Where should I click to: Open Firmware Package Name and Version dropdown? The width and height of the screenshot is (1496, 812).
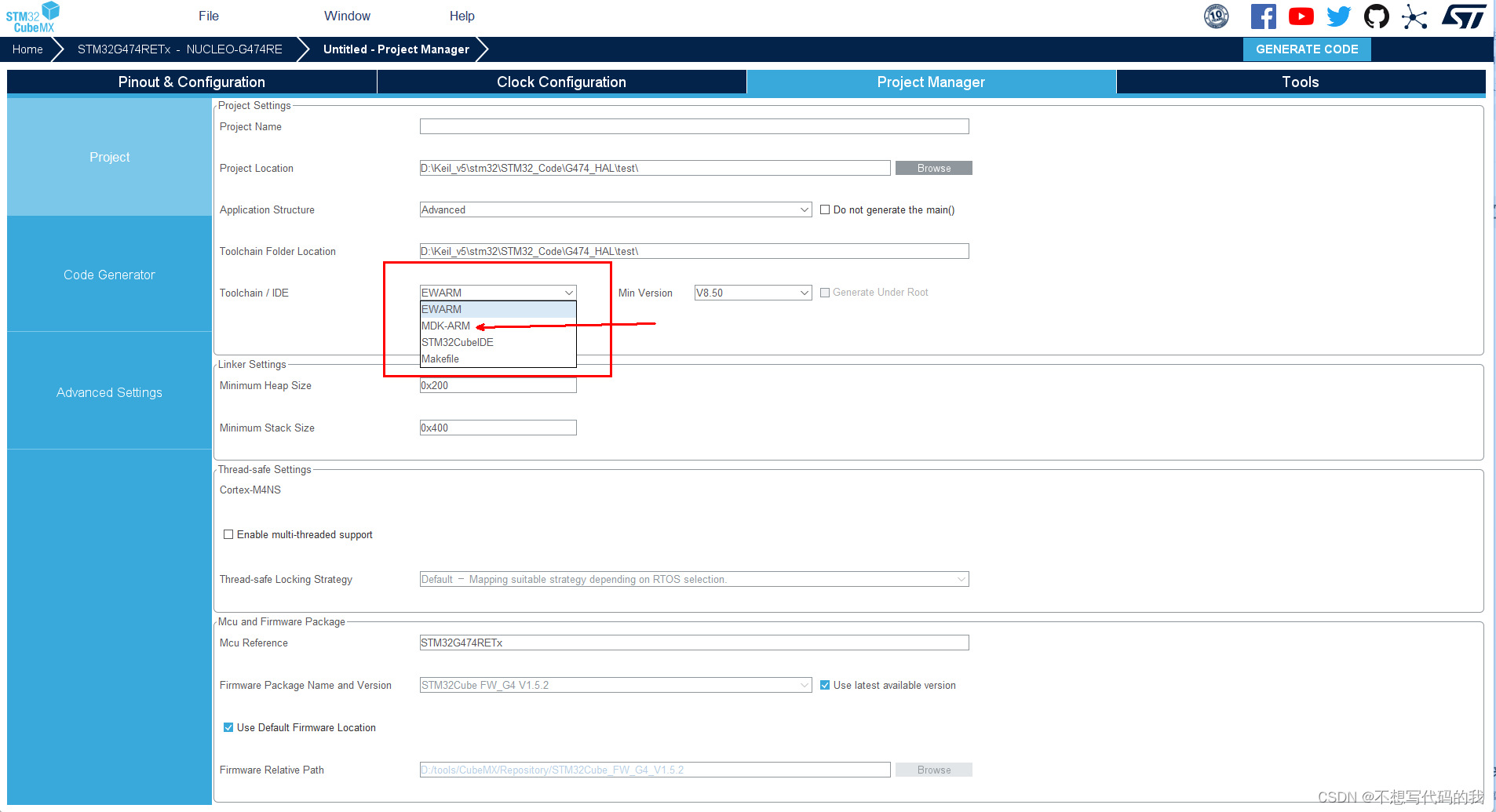[616, 685]
